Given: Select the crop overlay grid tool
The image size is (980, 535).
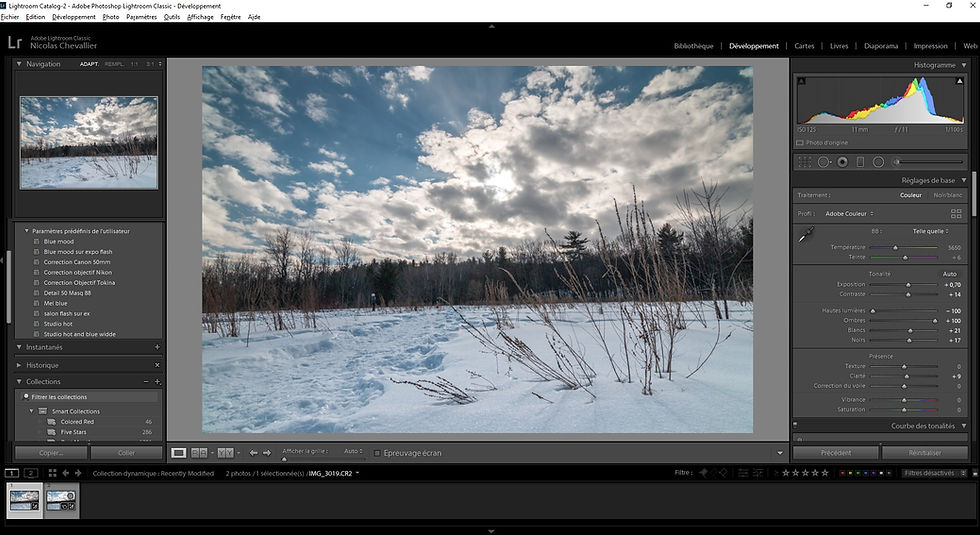Looking at the screenshot, I should (805, 162).
